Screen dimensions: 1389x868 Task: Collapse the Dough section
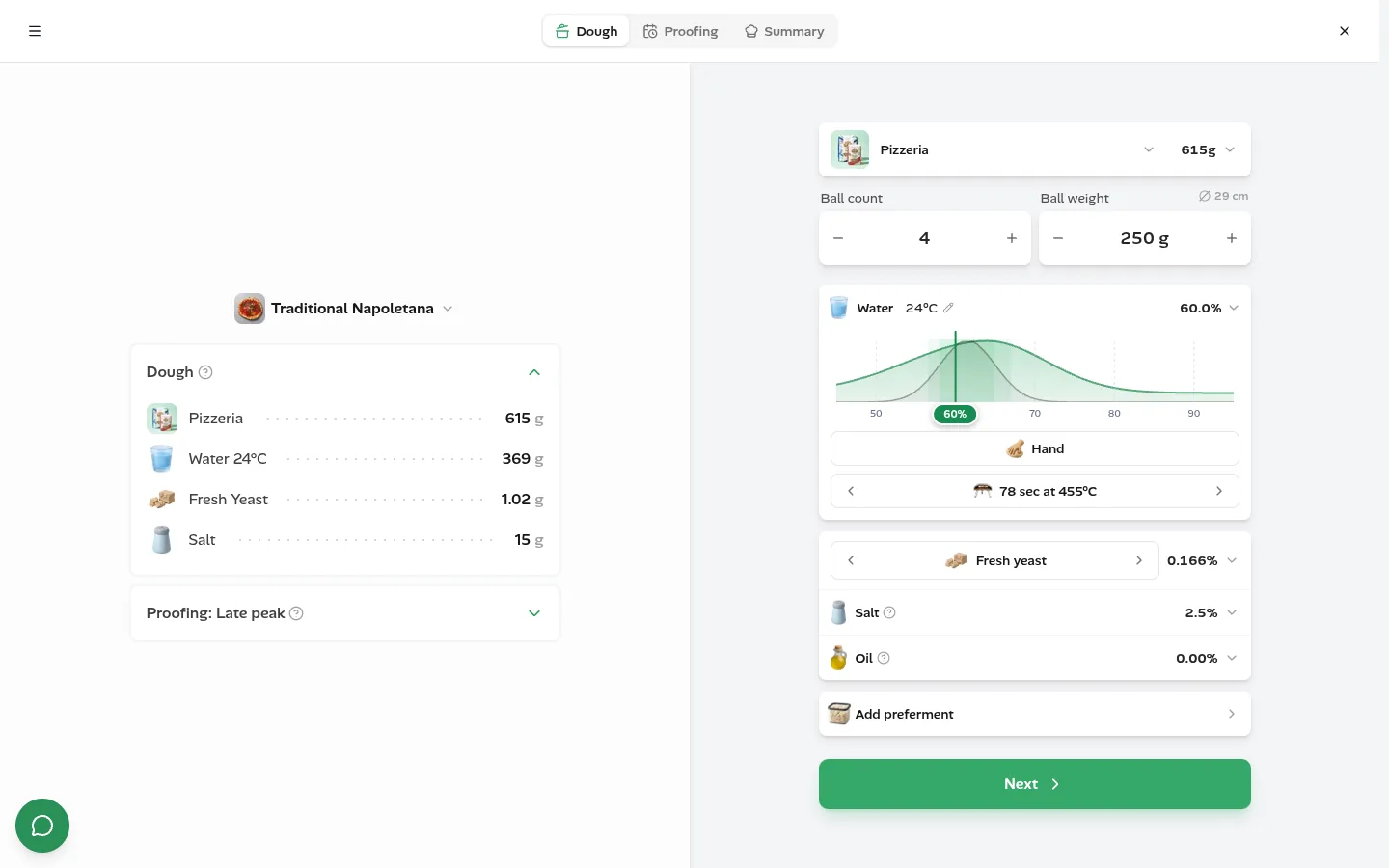534,372
